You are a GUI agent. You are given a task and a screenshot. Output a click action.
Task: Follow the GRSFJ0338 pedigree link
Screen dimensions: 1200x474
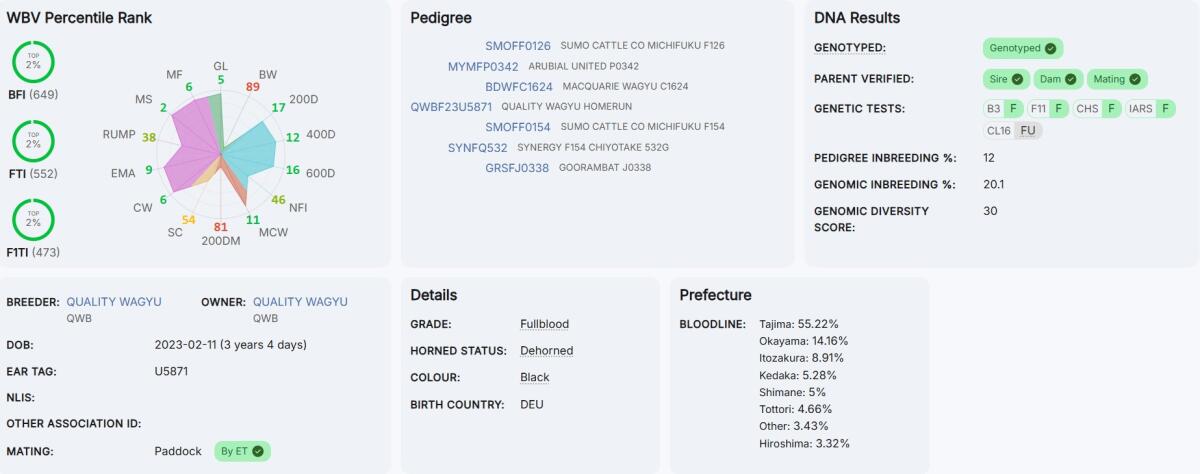point(517,168)
